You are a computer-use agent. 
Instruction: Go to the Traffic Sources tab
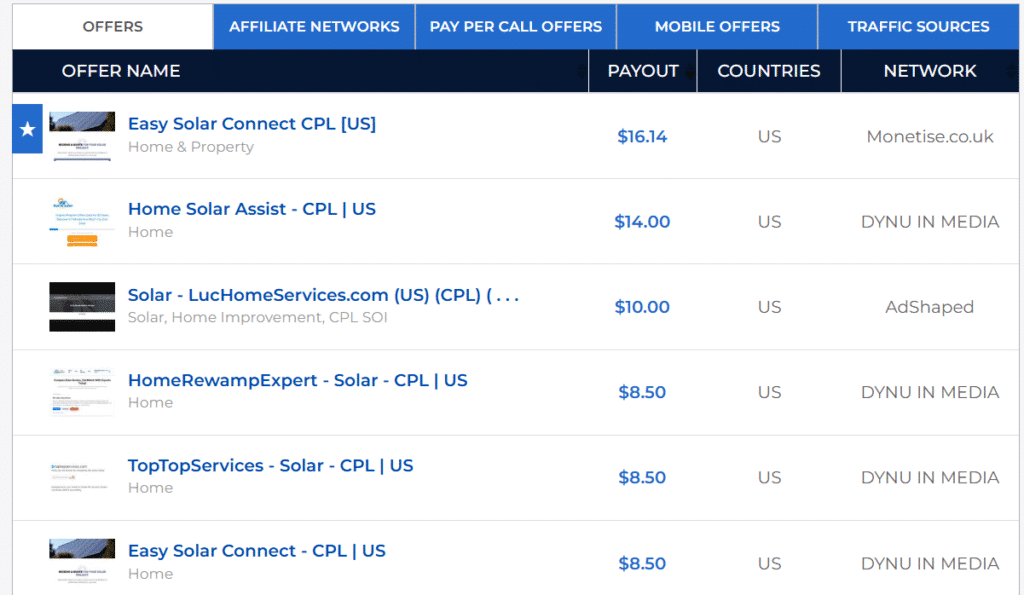[x=918, y=27]
